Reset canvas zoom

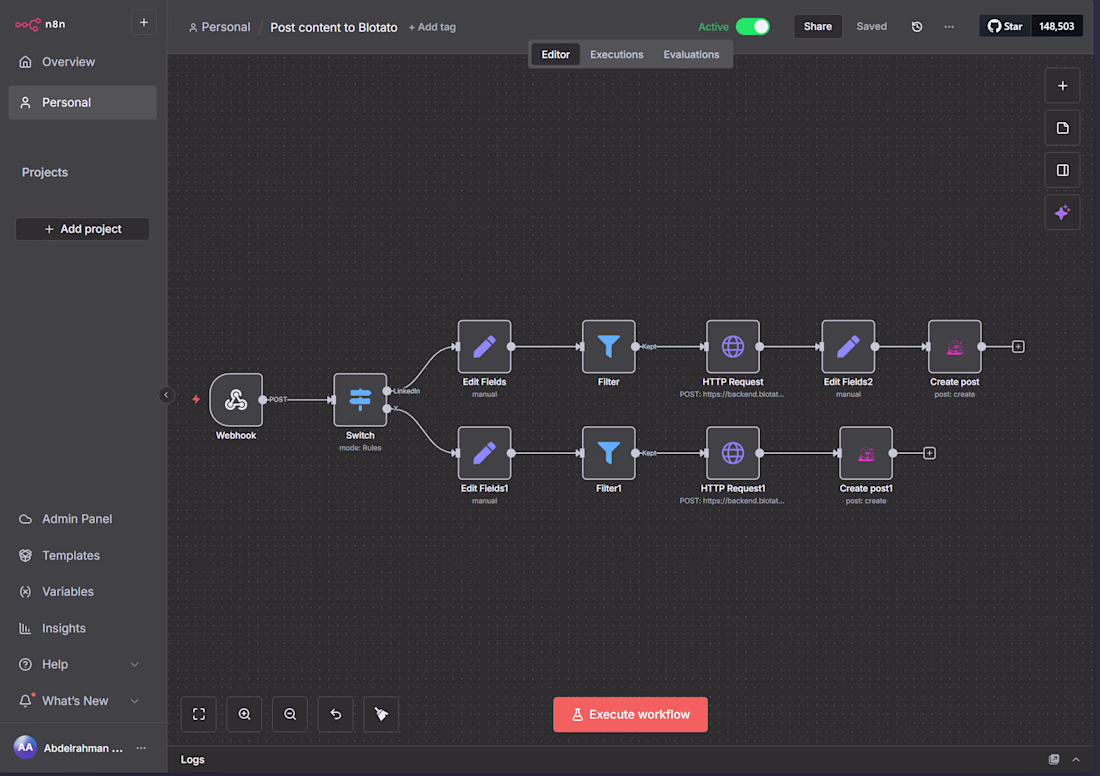point(335,714)
